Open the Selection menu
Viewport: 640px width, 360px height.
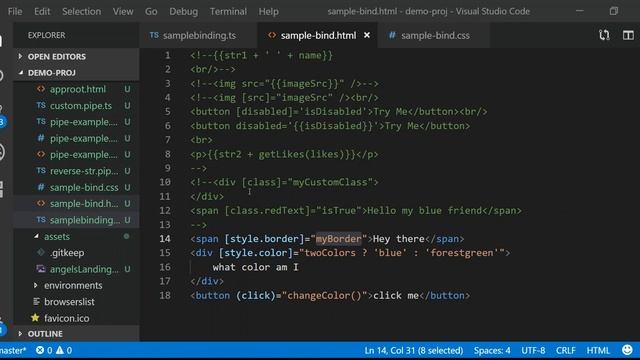point(82,11)
